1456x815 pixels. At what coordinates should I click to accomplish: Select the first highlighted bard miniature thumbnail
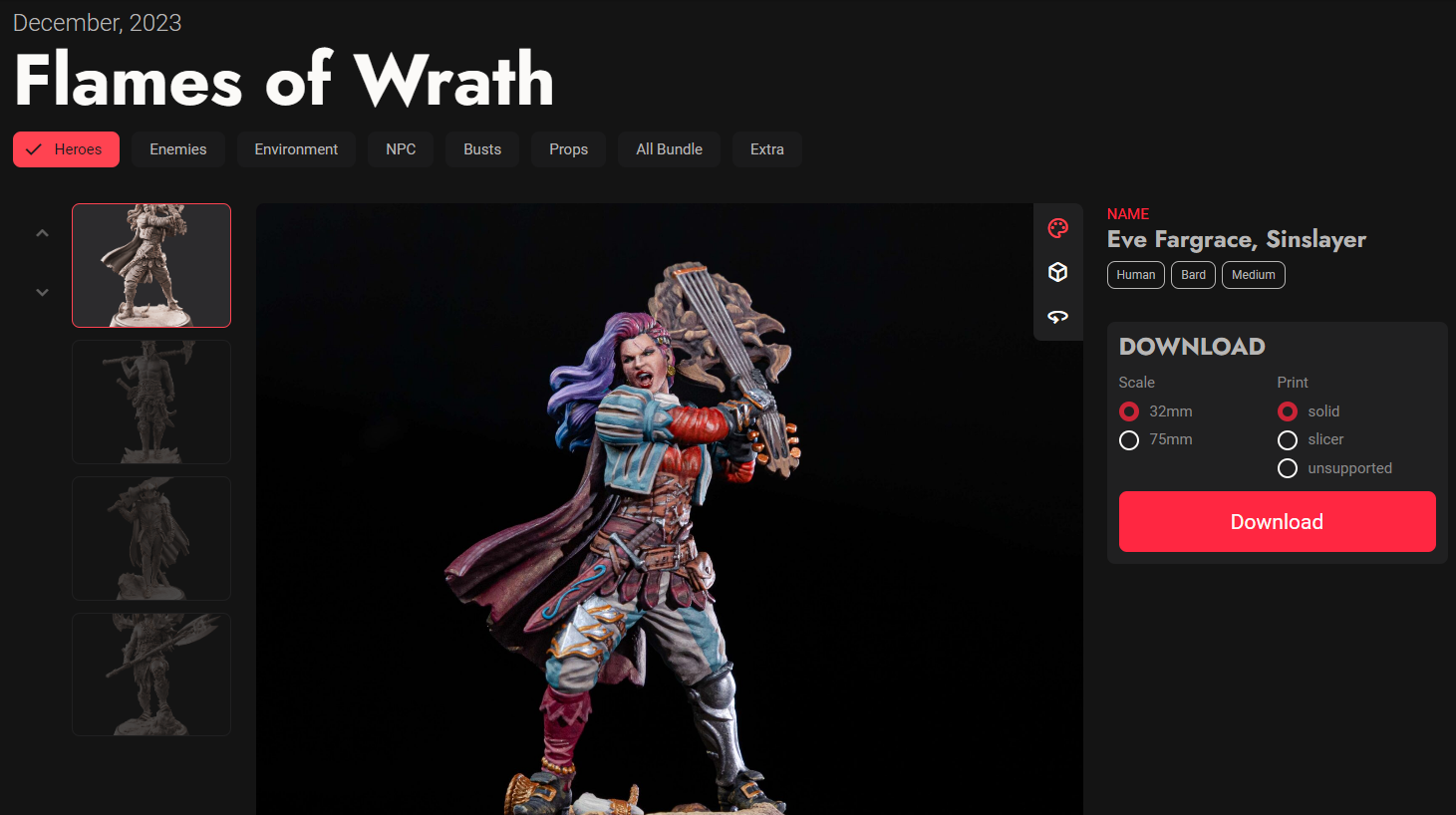pos(151,266)
